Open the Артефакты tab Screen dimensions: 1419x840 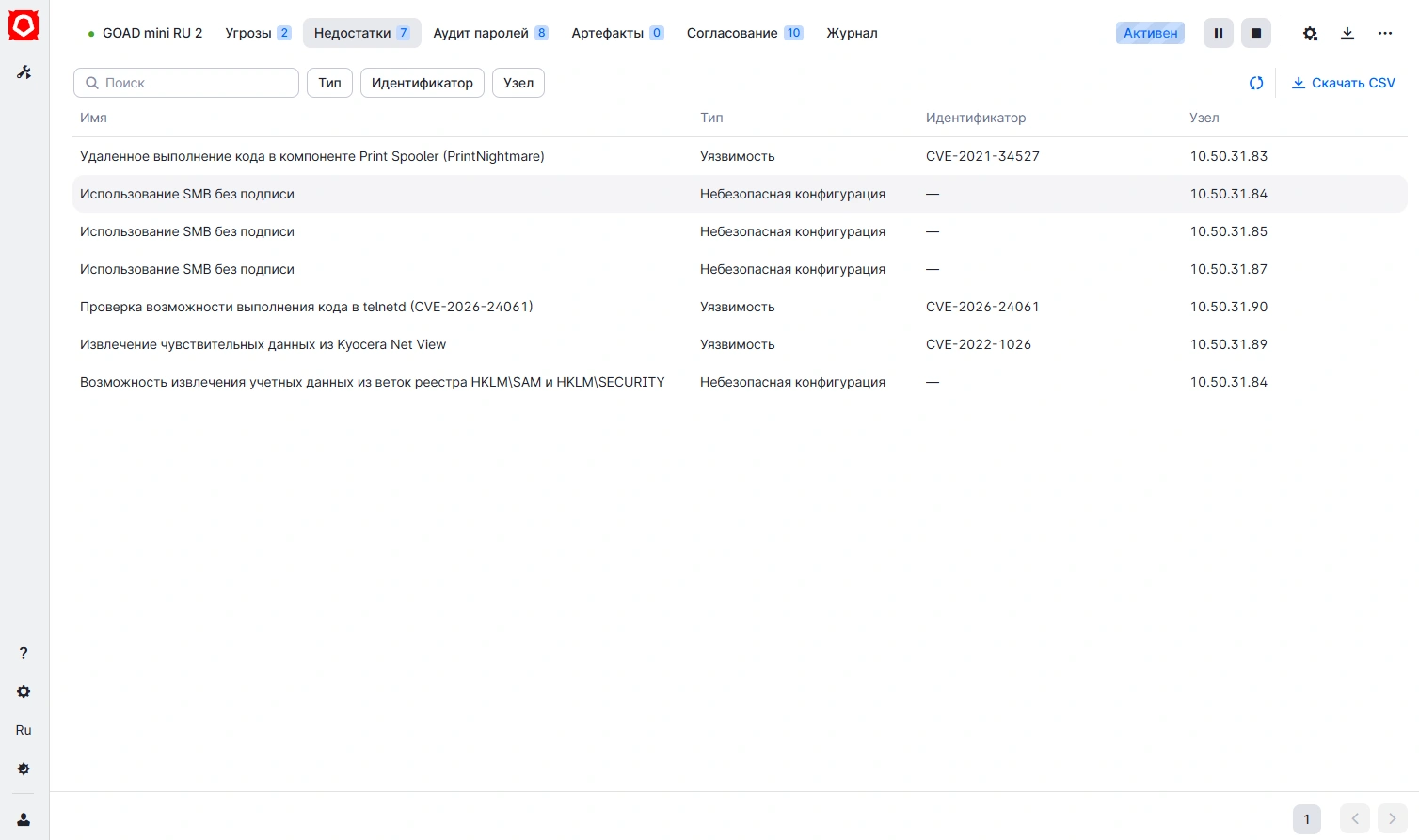617,33
